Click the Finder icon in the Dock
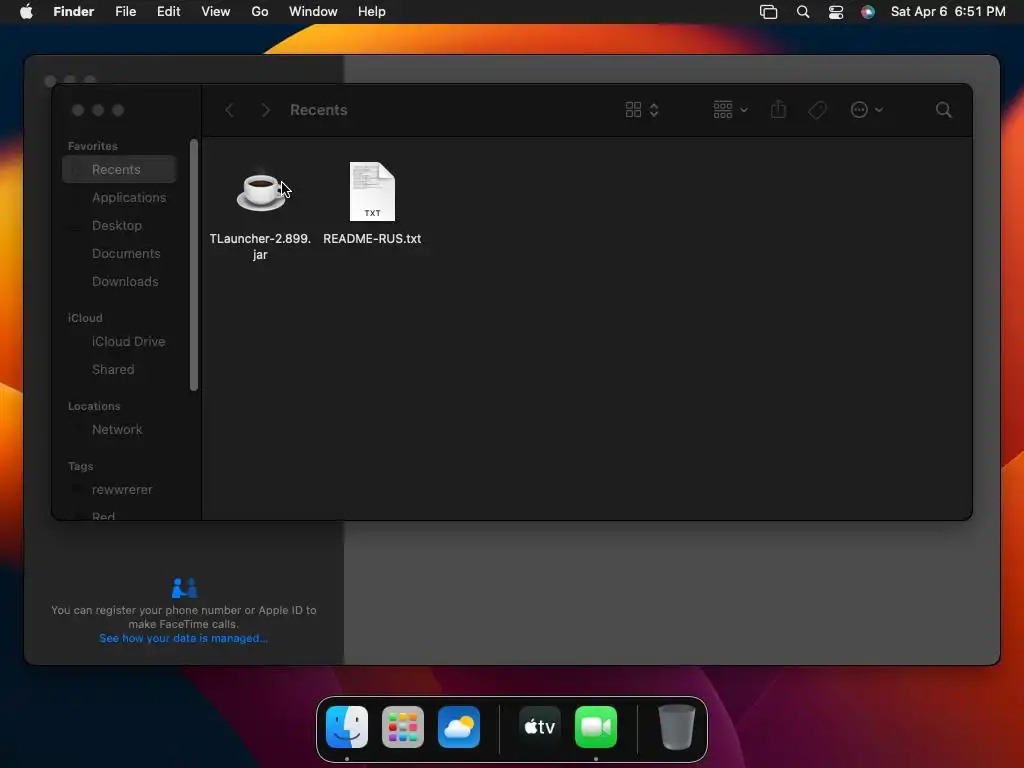The image size is (1024, 768). 347,727
